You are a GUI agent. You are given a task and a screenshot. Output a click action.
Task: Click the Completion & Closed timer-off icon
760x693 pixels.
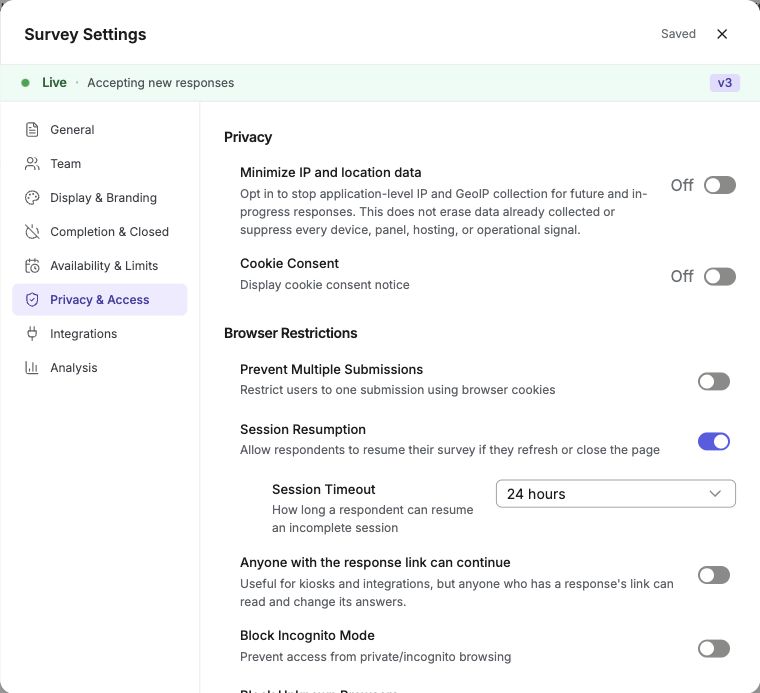(x=32, y=232)
